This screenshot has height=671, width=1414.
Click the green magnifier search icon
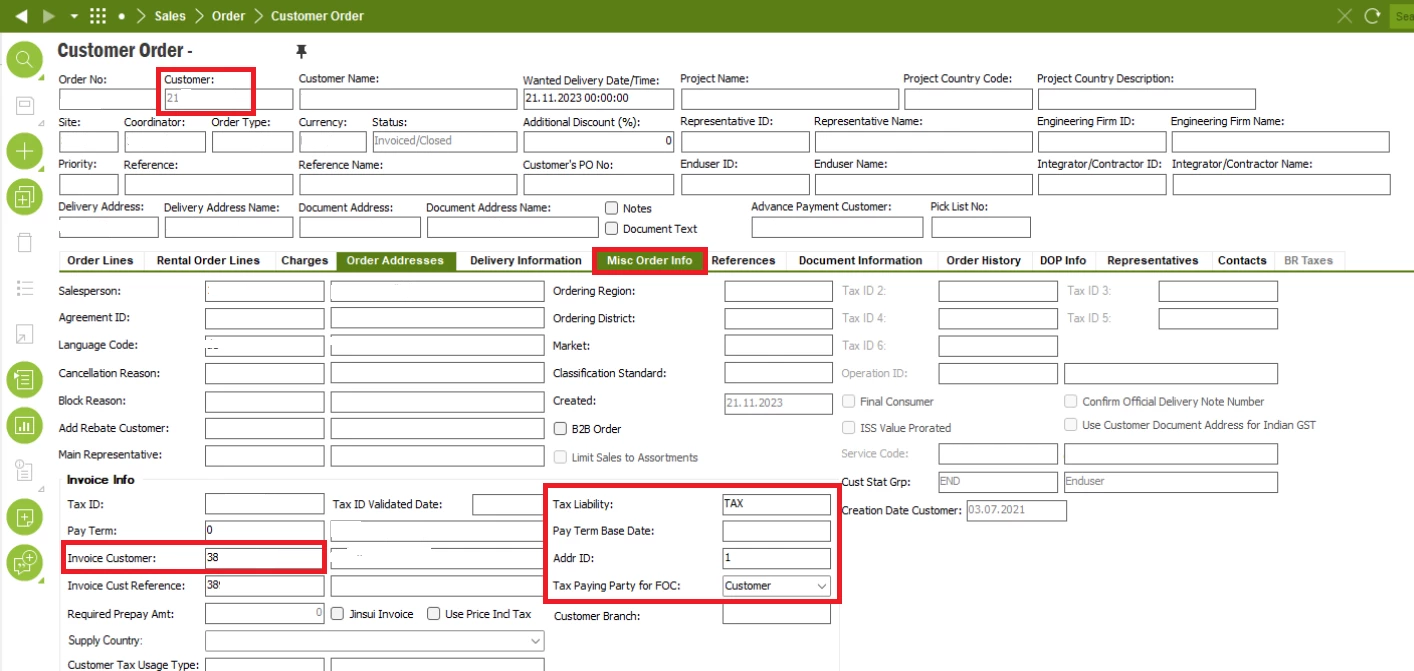click(23, 60)
